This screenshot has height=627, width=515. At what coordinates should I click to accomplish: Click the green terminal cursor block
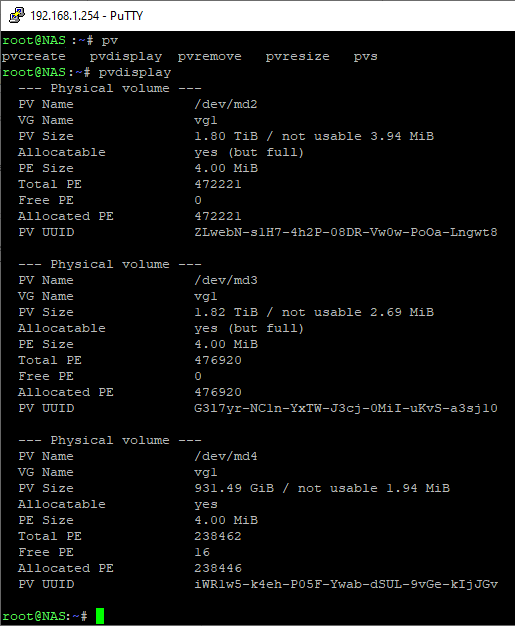pos(100,616)
